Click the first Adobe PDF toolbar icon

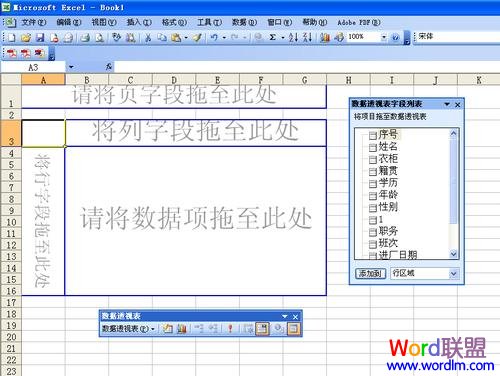pos(12,53)
